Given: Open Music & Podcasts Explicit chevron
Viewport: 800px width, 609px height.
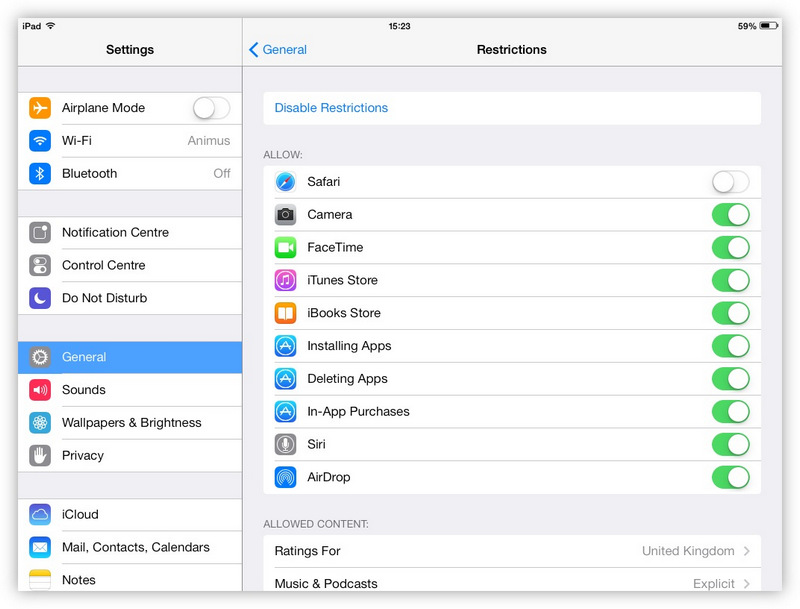Looking at the screenshot, I should coord(746,583).
